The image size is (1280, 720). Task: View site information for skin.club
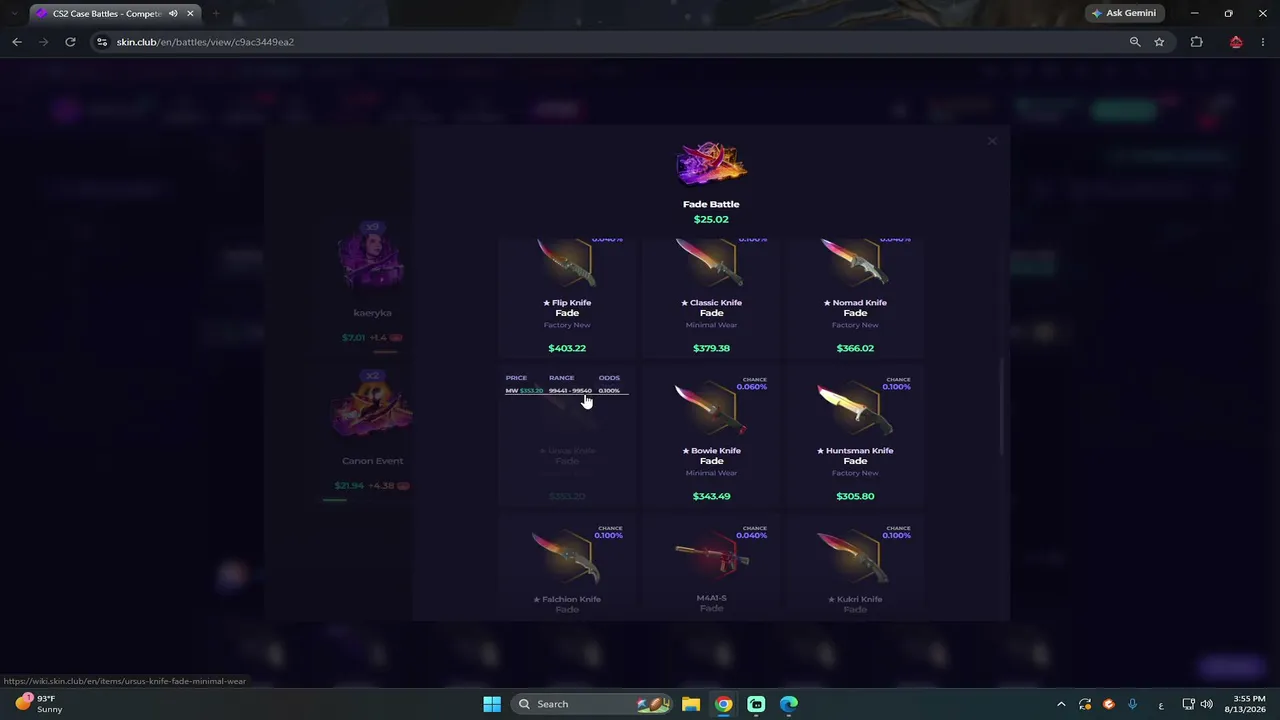click(102, 42)
